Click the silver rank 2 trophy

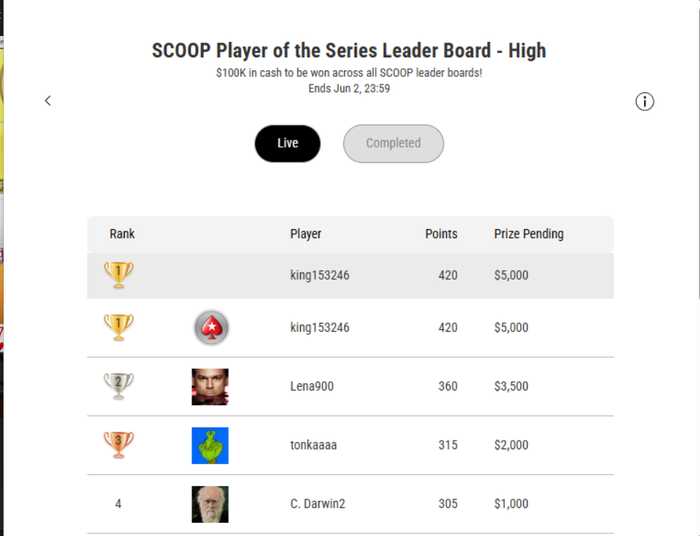(x=118, y=386)
